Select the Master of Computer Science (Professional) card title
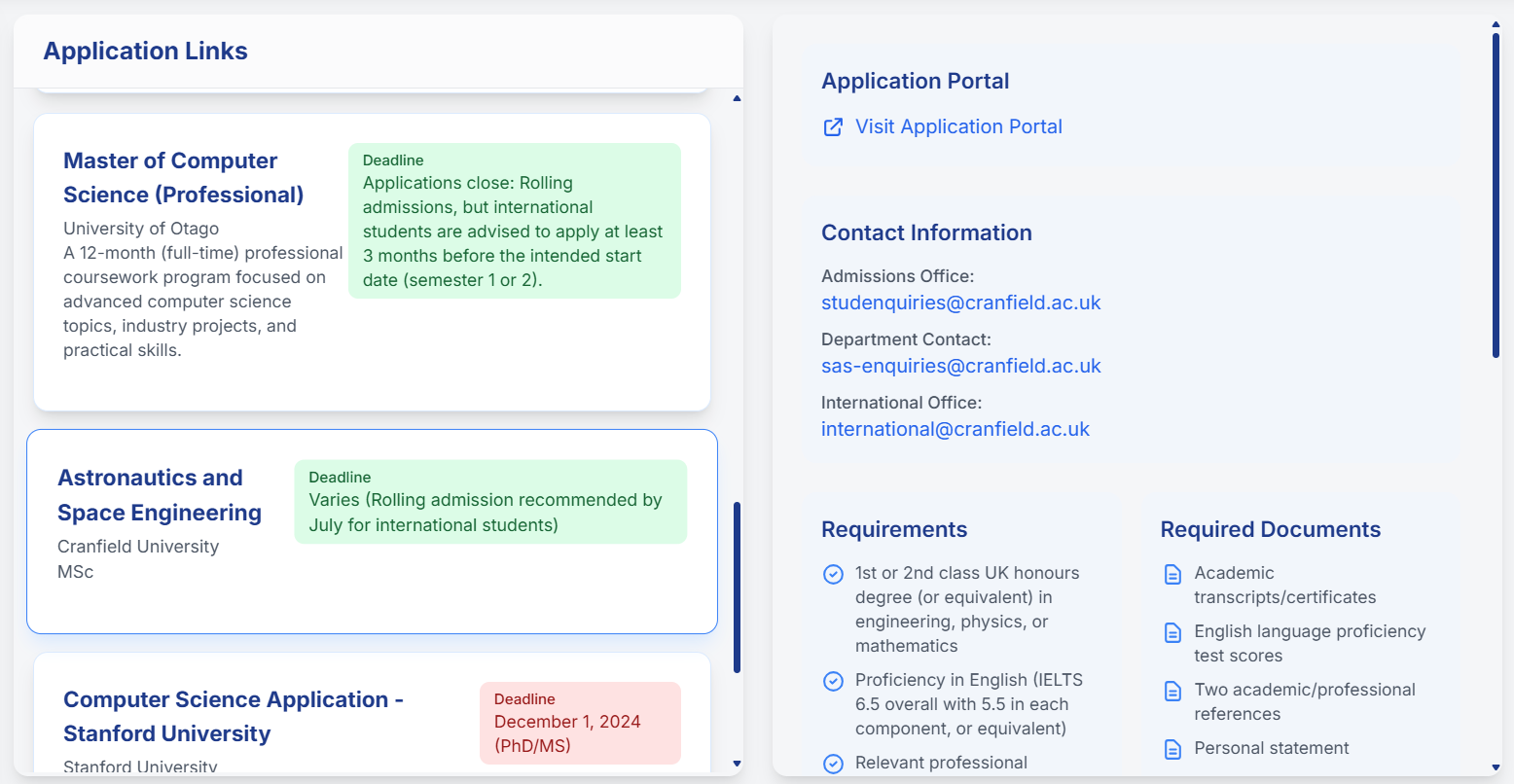Screen dimensions: 1514x784 (x=184, y=178)
